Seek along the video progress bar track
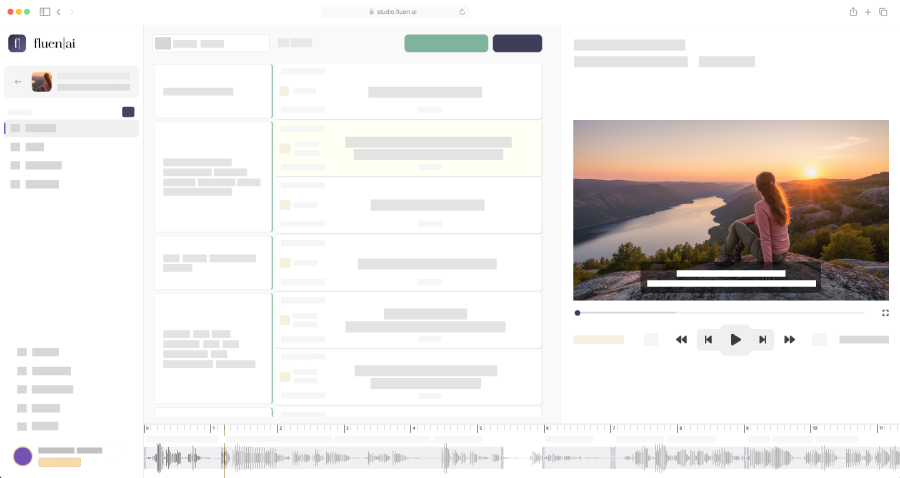This screenshot has width=900, height=478. pyautogui.click(x=720, y=313)
